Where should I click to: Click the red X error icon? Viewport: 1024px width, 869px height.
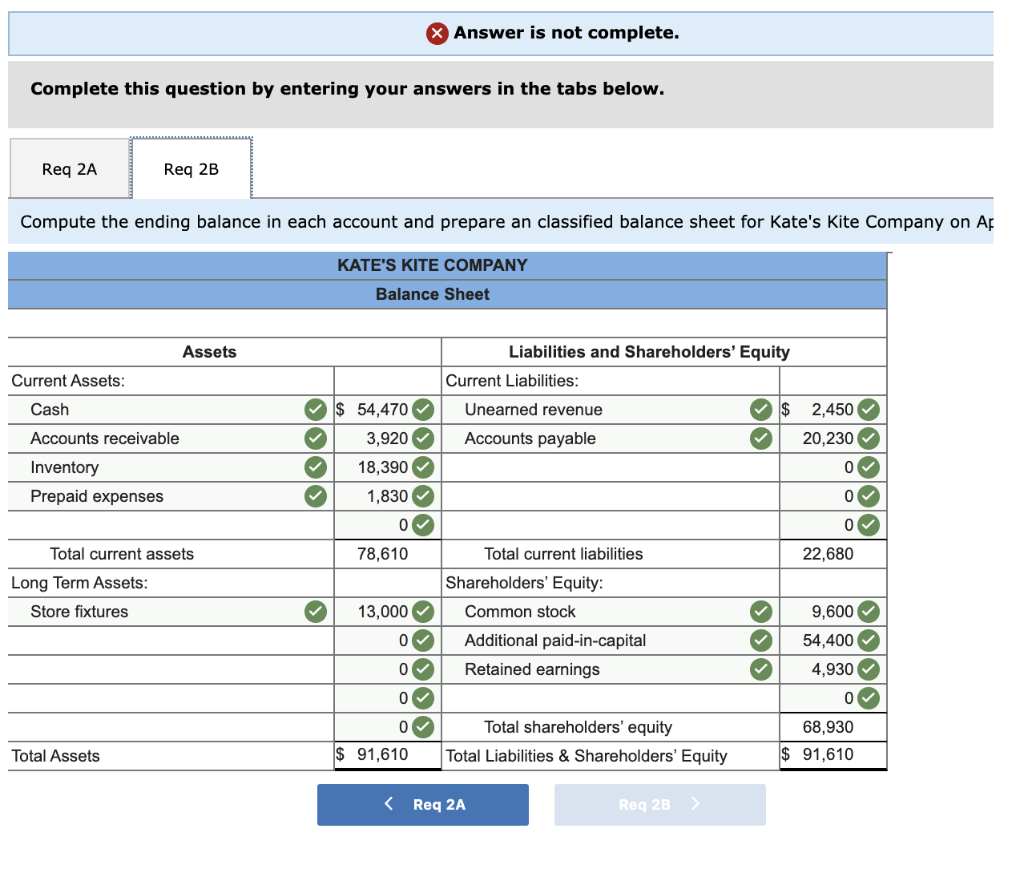tap(437, 33)
